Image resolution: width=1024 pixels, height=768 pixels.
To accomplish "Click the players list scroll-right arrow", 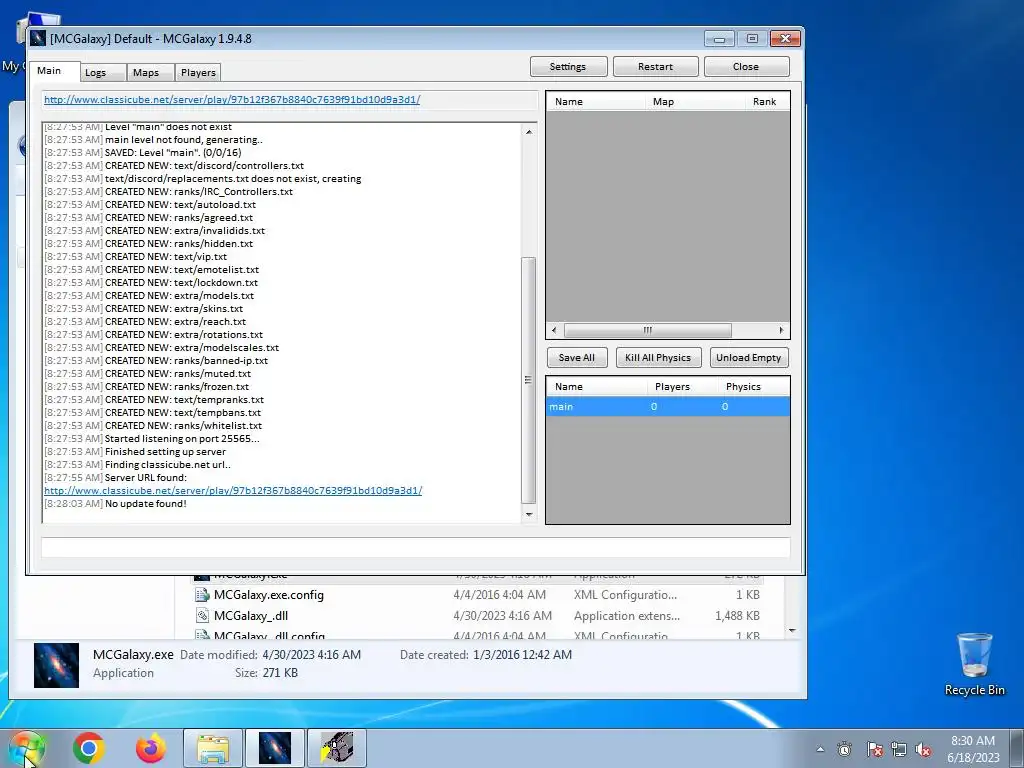I will (781, 330).
